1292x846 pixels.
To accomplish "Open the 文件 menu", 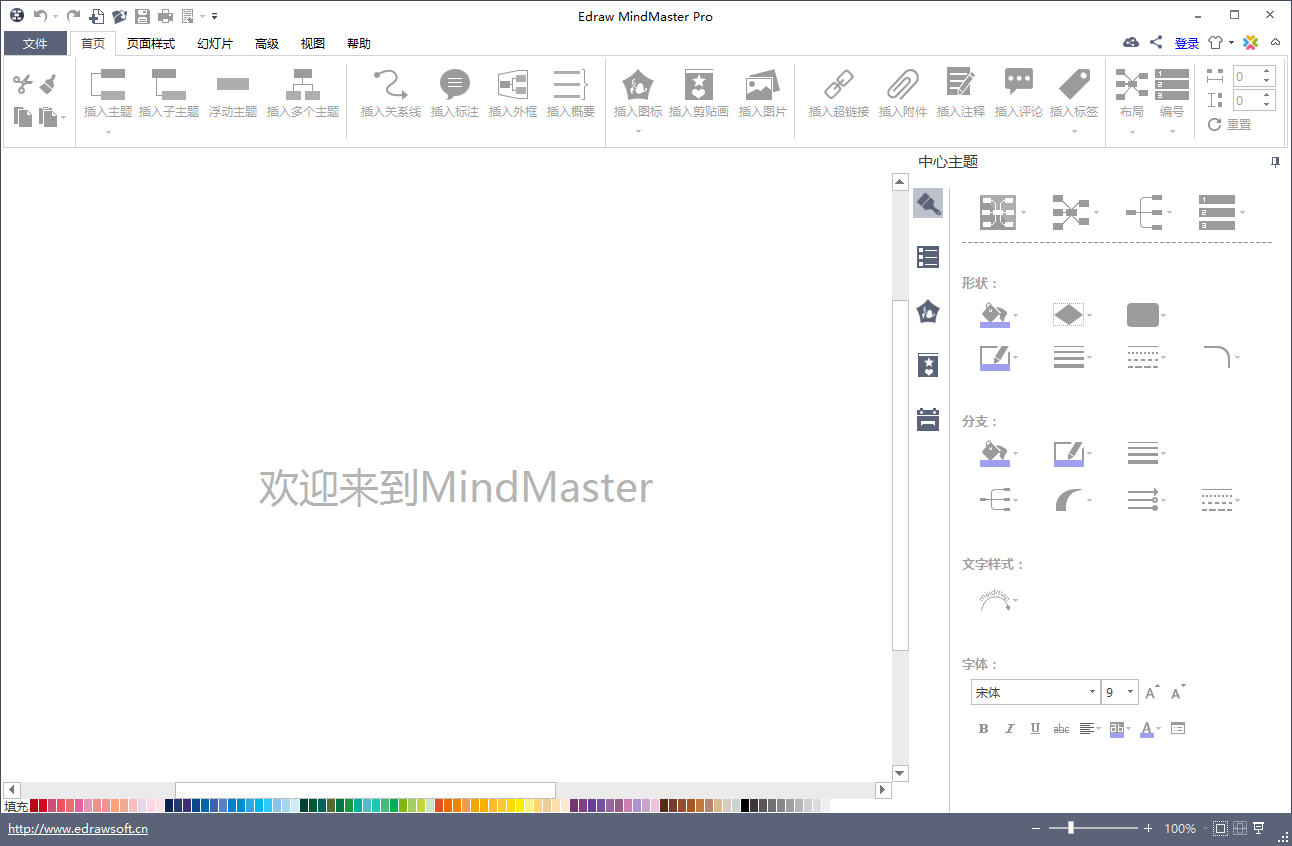I will click(x=35, y=43).
